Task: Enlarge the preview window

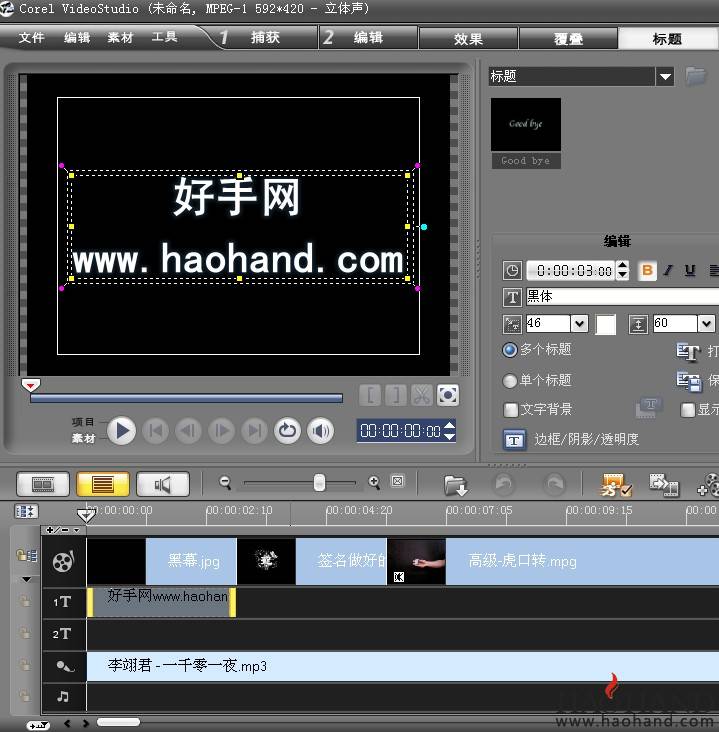Action: point(448,395)
